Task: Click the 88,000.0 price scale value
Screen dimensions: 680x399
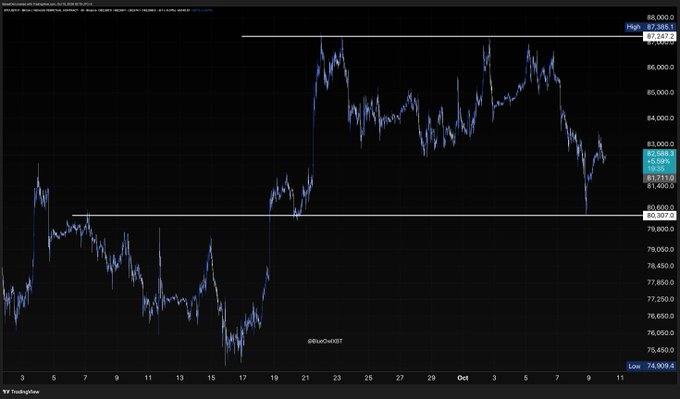Action: click(x=660, y=17)
